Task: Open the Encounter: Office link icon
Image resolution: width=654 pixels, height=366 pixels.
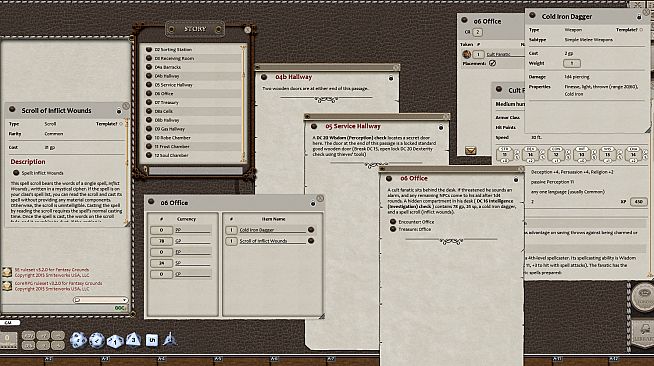Action: 392,222
